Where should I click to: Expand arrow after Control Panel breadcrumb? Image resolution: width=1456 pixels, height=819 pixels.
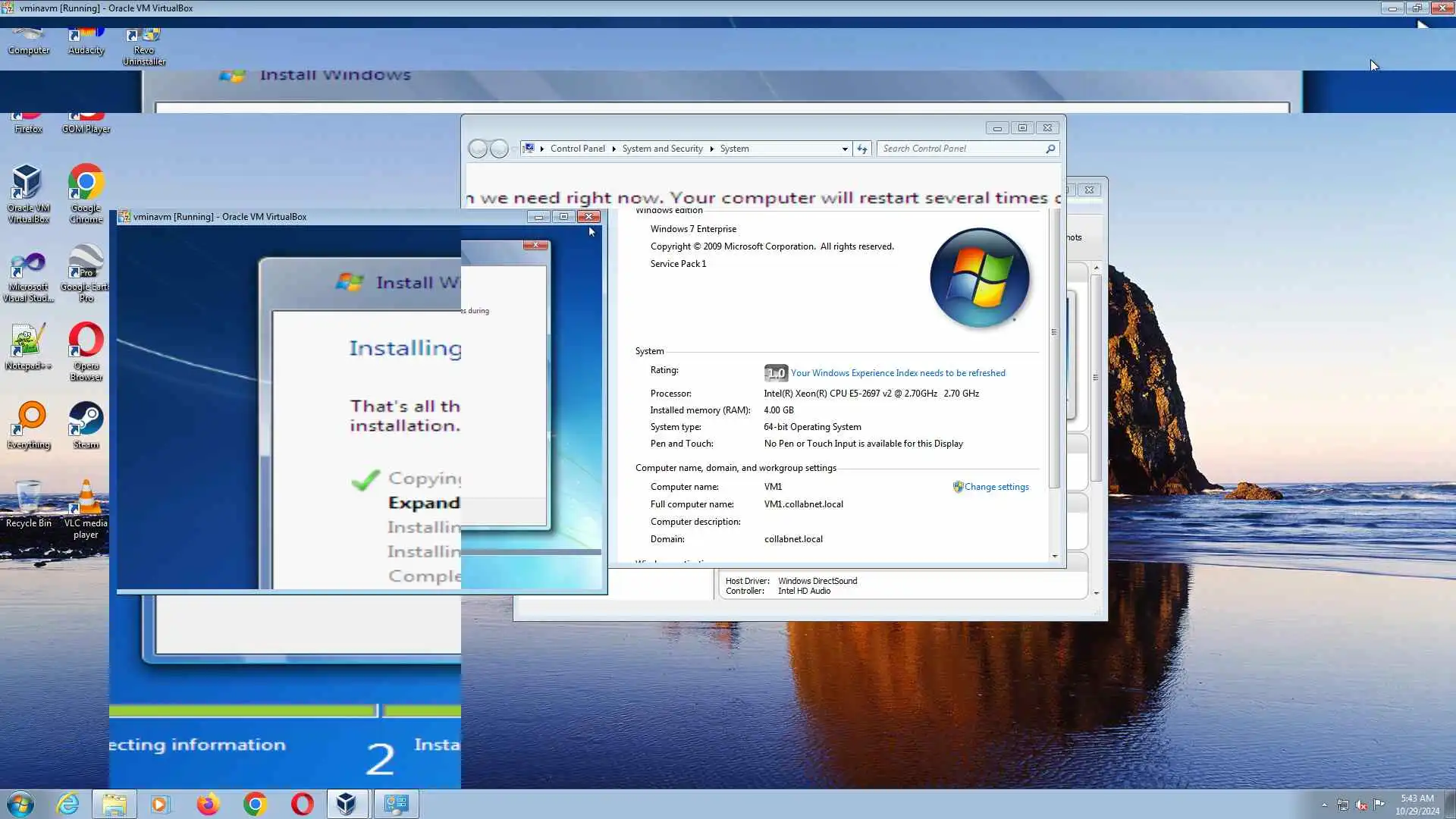(613, 149)
